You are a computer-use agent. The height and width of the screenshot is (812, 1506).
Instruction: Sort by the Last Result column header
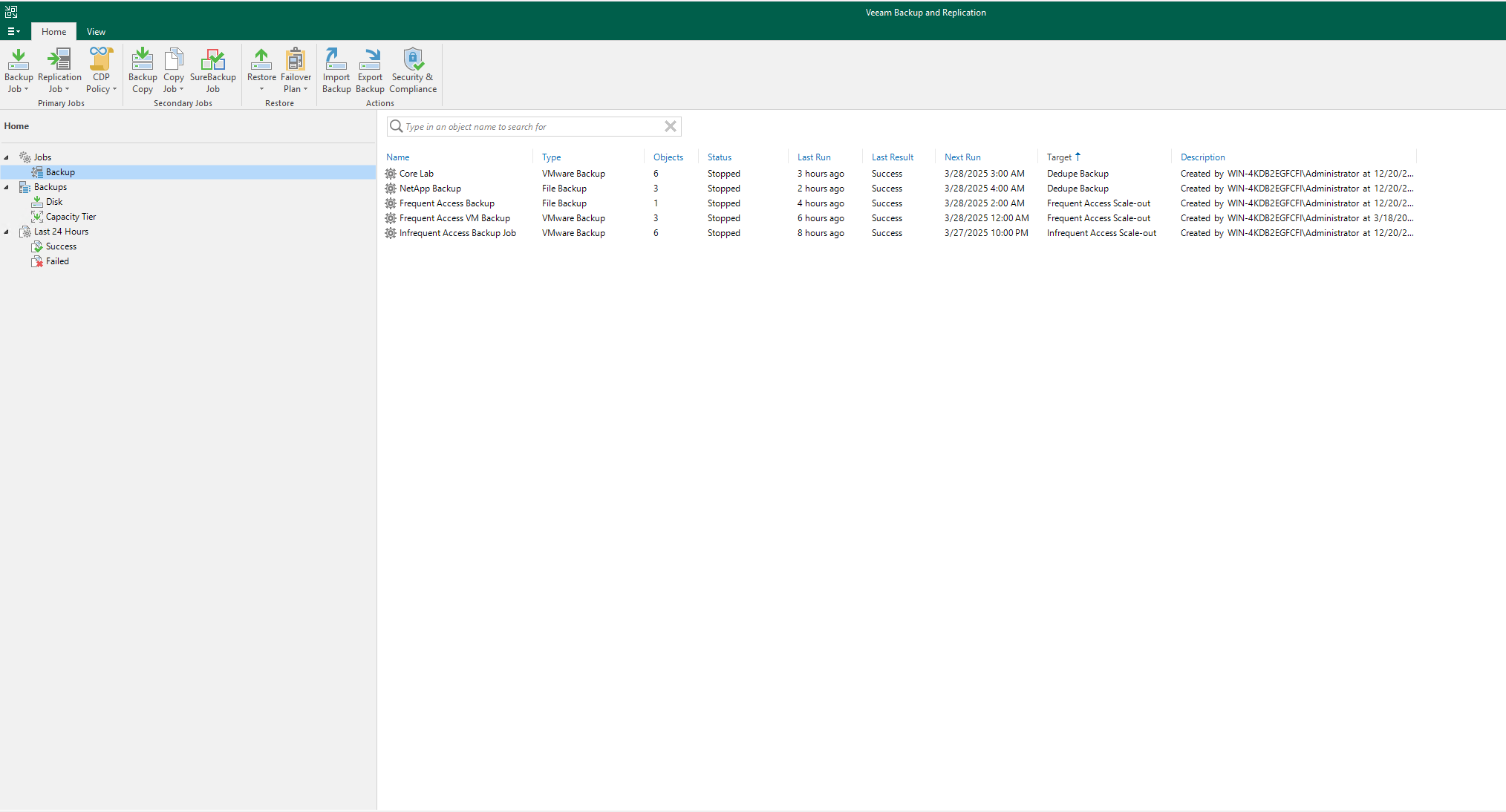[893, 157]
